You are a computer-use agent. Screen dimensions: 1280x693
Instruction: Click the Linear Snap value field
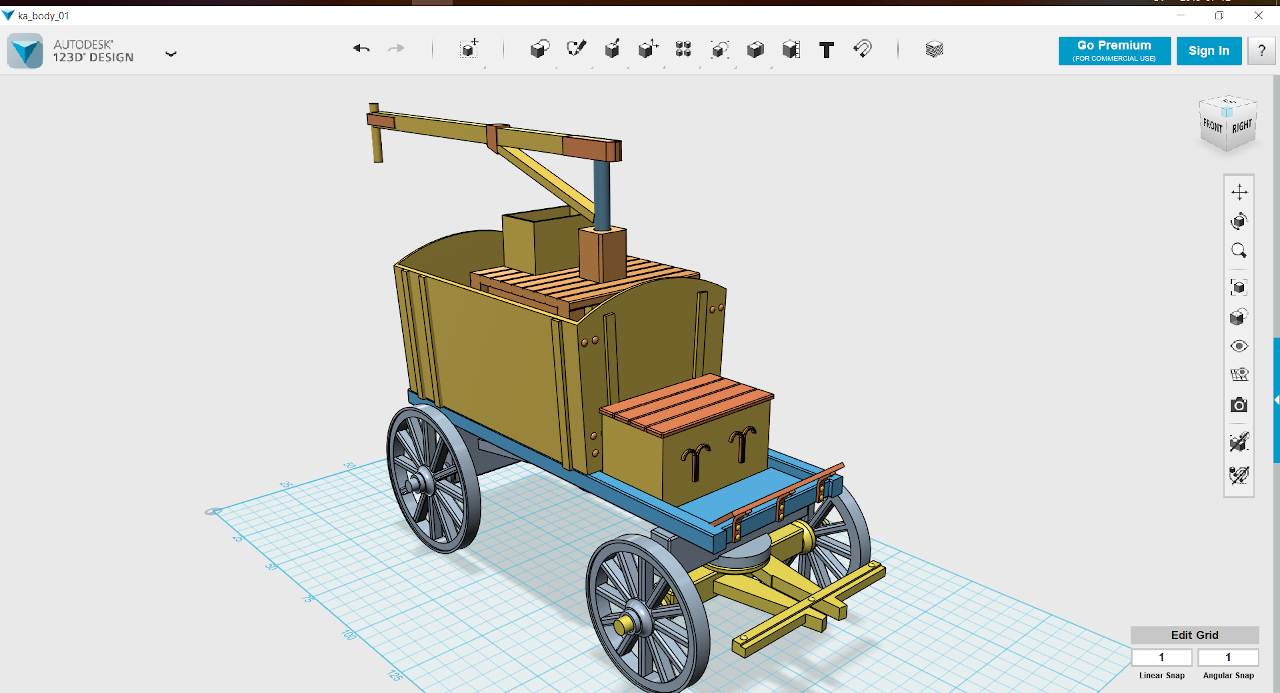[1162, 657]
